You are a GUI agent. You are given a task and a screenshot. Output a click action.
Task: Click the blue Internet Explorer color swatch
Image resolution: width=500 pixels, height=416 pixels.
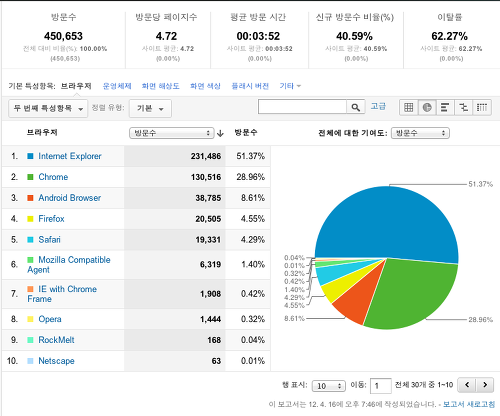coord(30,156)
